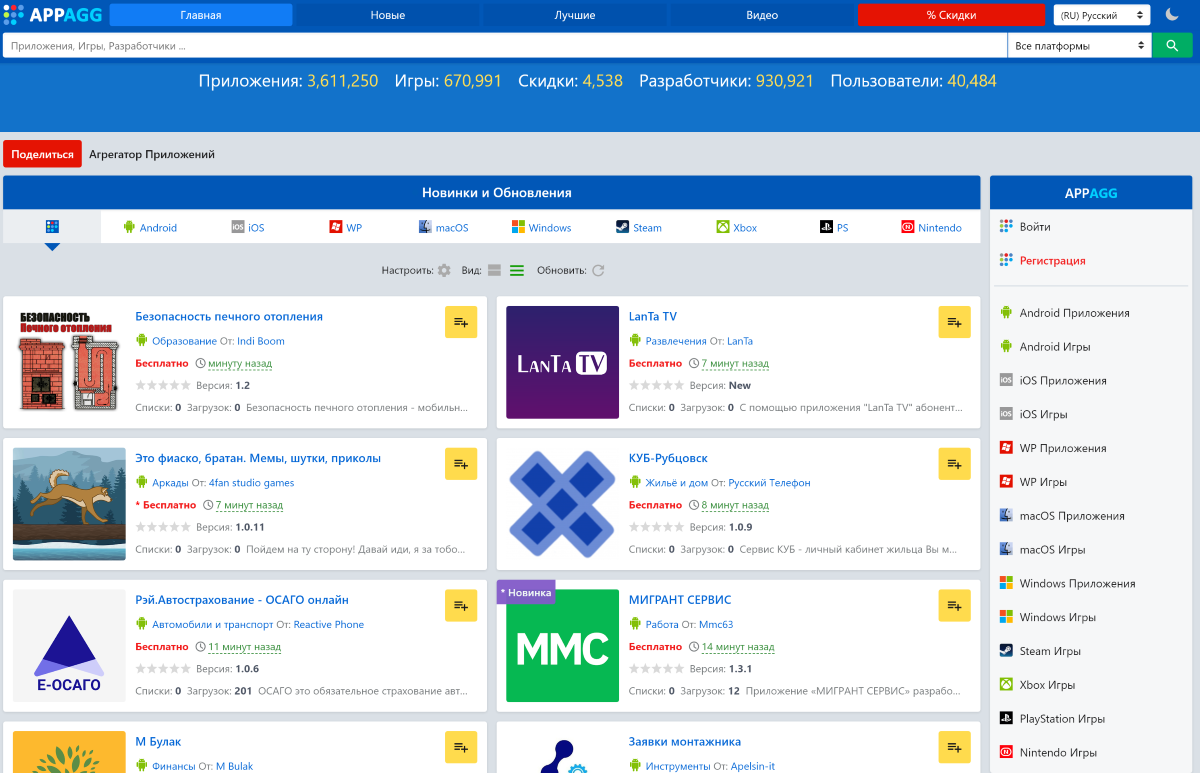The height and width of the screenshot is (773, 1200).
Task: Open developer link Reactive Phone
Action: [329, 625]
